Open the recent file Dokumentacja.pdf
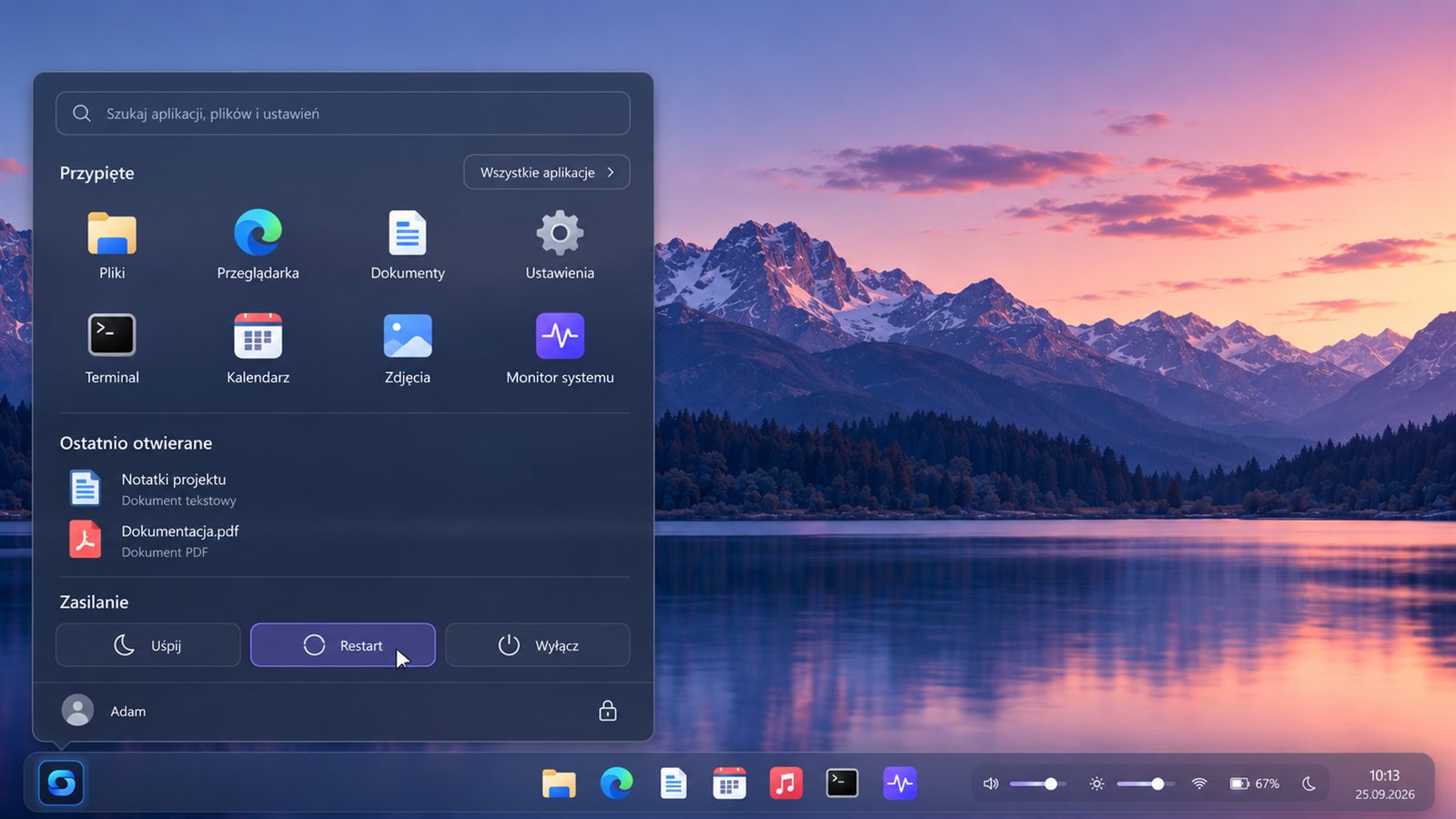 coord(154,541)
